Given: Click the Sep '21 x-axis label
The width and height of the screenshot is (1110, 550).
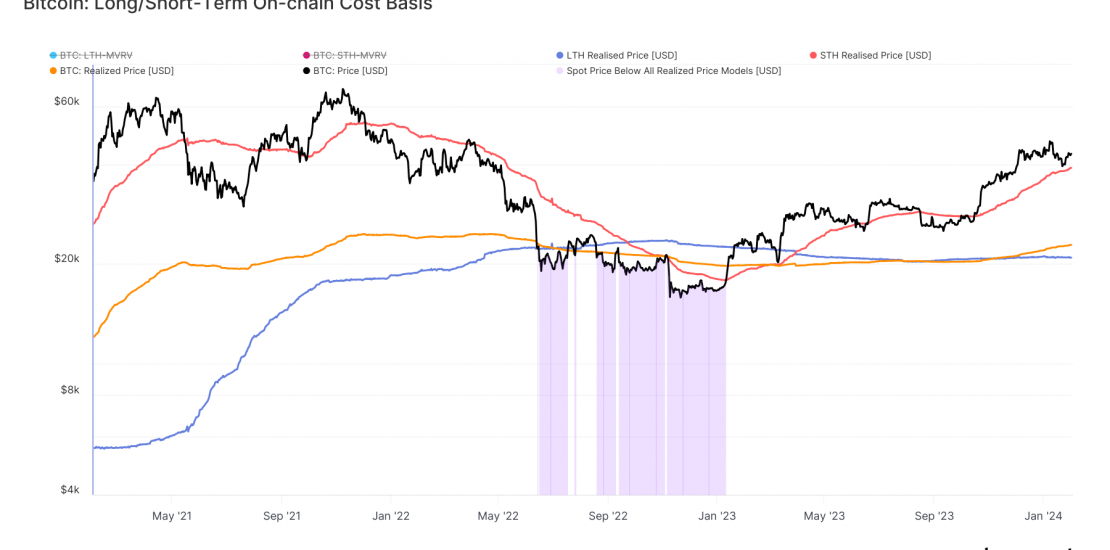Looking at the screenshot, I should pos(281,516).
